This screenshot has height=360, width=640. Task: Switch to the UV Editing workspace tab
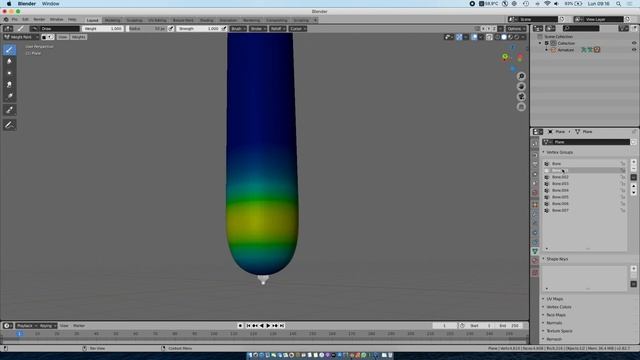pyautogui.click(x=157, y=20)
